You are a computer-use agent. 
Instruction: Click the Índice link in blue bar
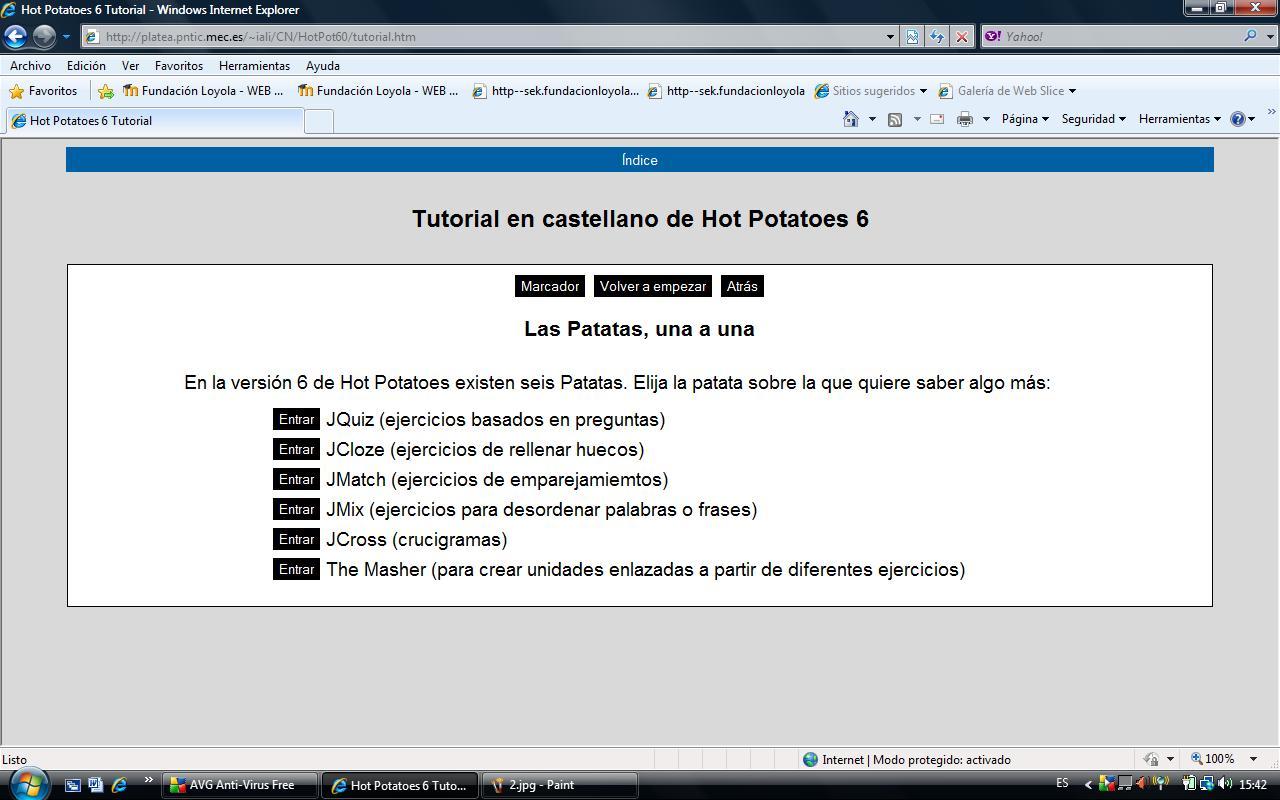tap(639, 160)
